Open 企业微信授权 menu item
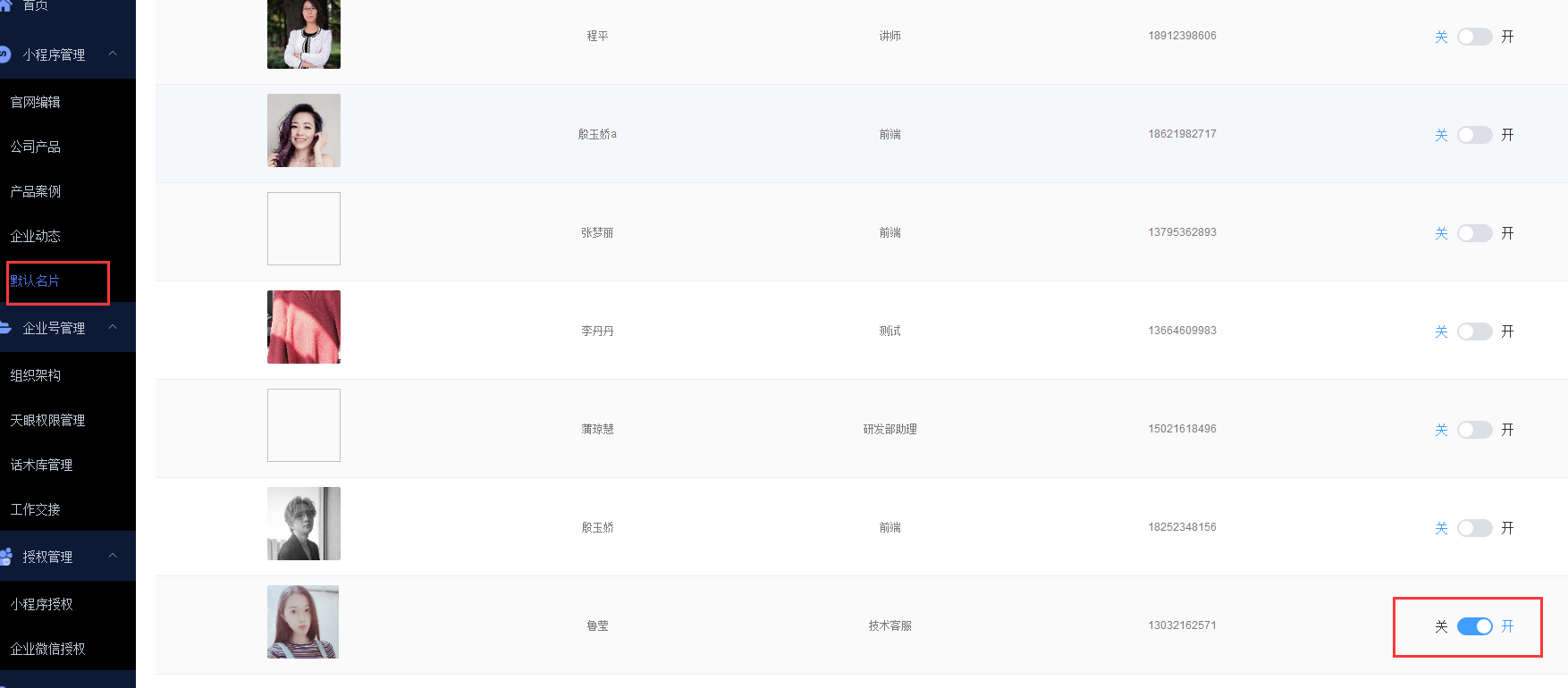The image size is (1568, 688). (48, 649)
